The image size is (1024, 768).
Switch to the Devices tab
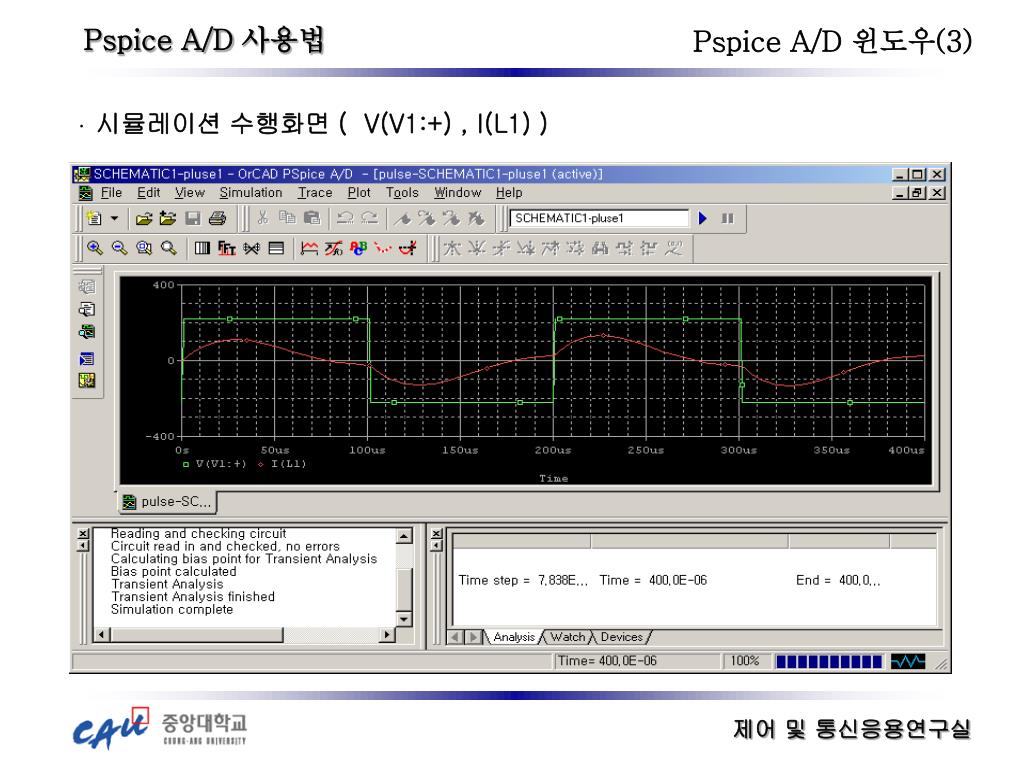(621, 637)
